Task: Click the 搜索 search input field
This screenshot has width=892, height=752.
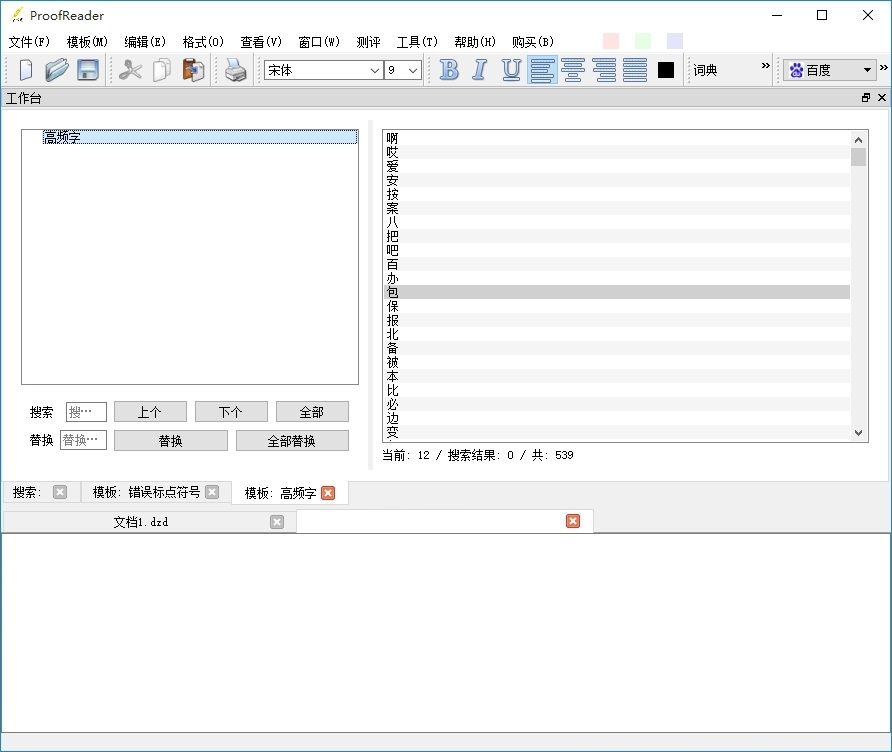Action: click(x=86, y=412)
